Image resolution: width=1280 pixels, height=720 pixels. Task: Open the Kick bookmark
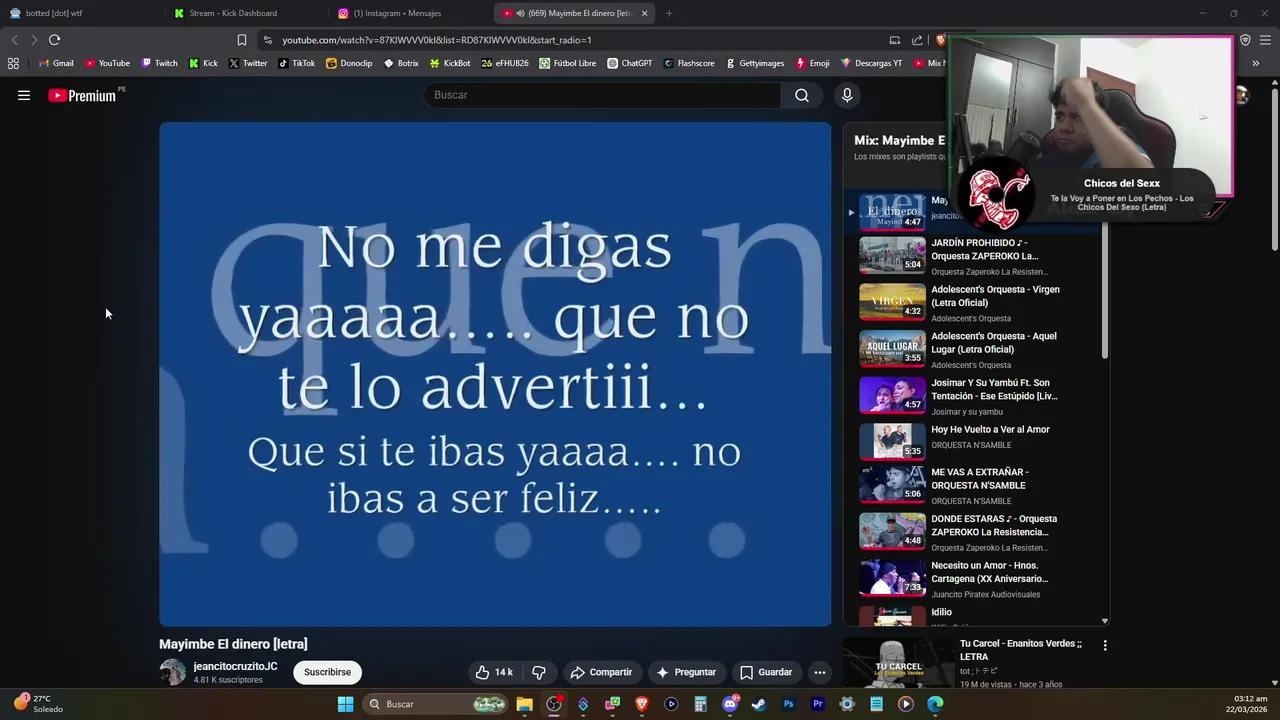pos(203,63)
